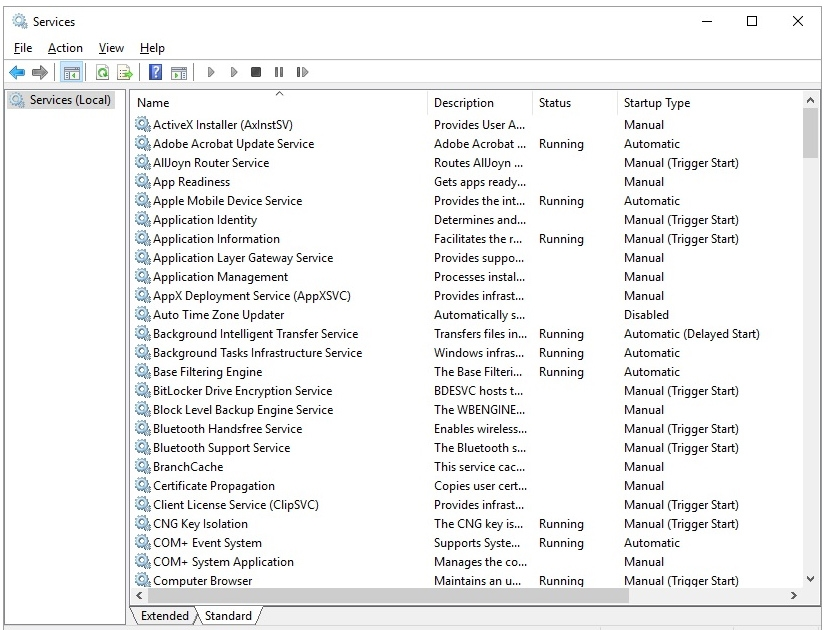Click the second play icon before Stop
This screenshot has height=630, width=827.
click(234, 72)
